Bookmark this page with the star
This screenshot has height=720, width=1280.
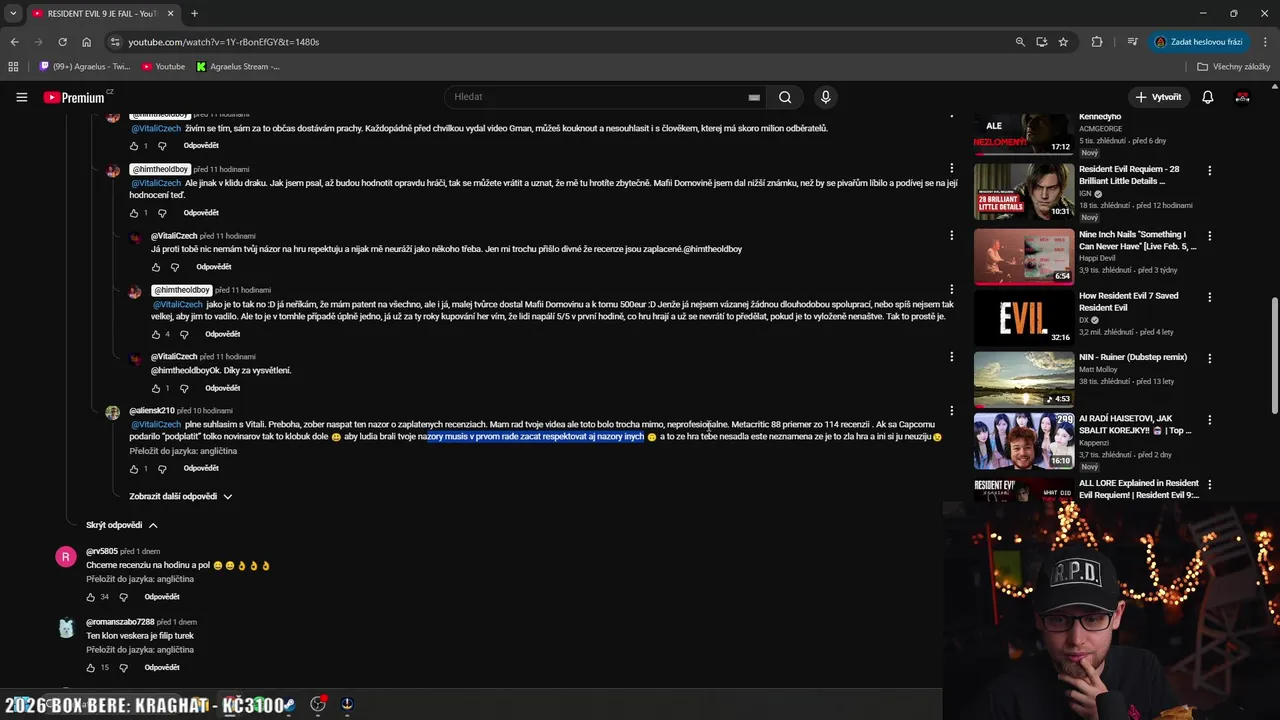(1063, 42)
